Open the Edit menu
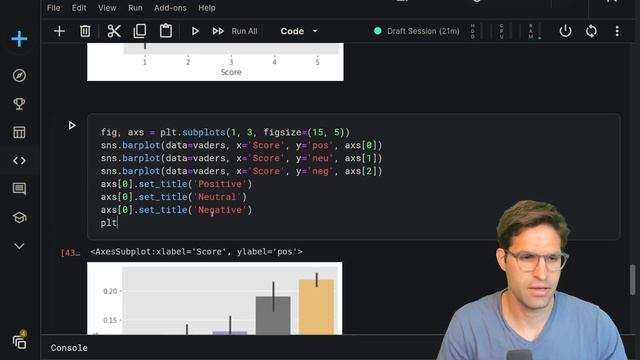Screen dimensions: 640x360 [79, 8]
